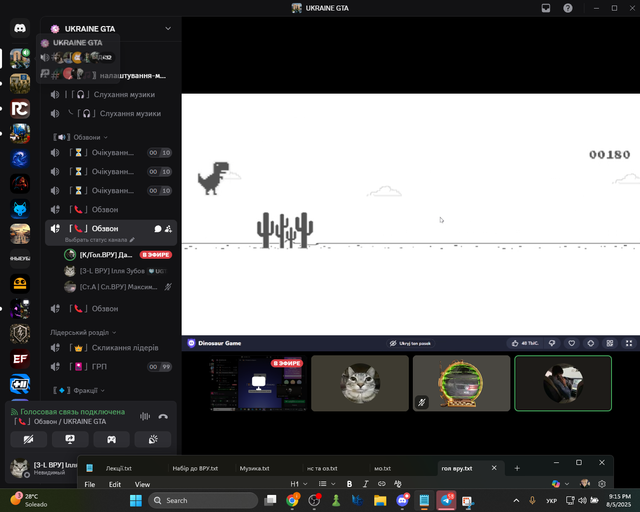Open the blue fox server icon
This screenshot has height=512, width=640.
(20, 209)
